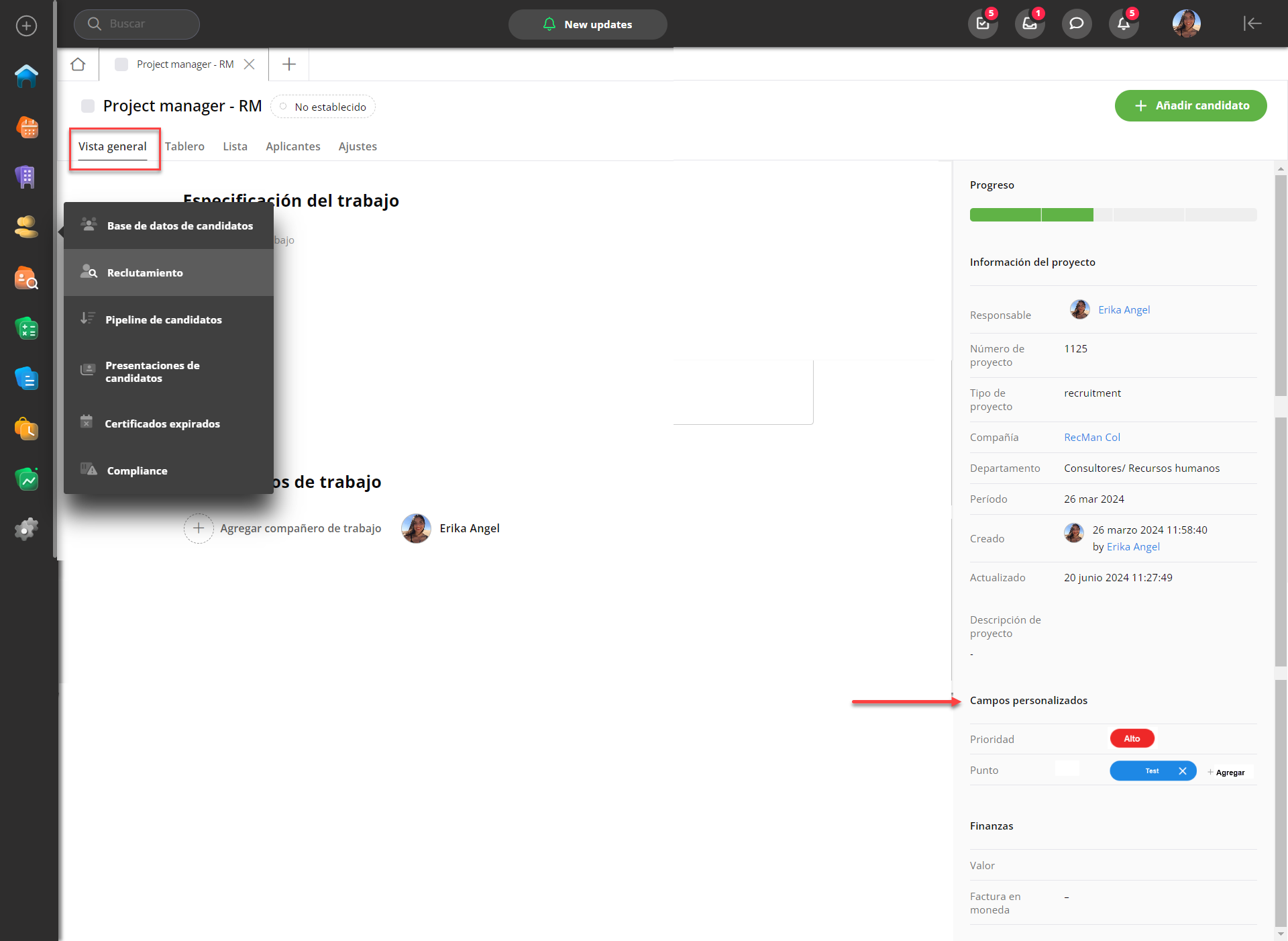The width and height of the screenshot is (1288, 941).
Task: Open the No establecido status dropdown
Action: pos(323,107)
